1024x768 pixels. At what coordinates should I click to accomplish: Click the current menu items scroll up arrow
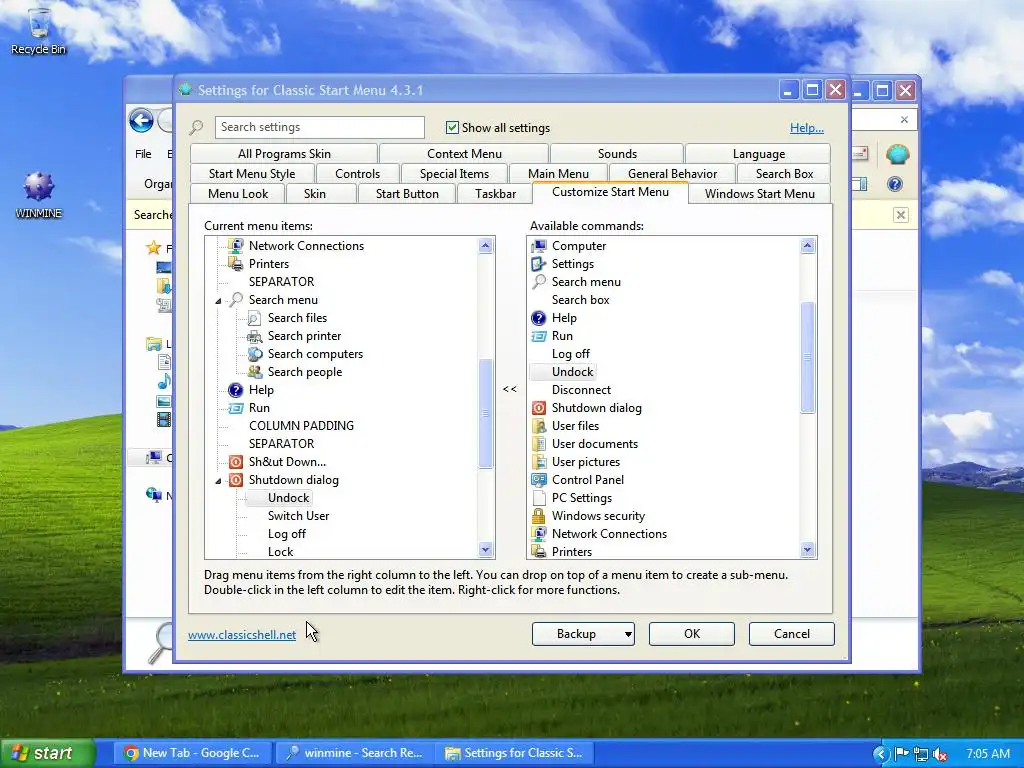point(485,246)
